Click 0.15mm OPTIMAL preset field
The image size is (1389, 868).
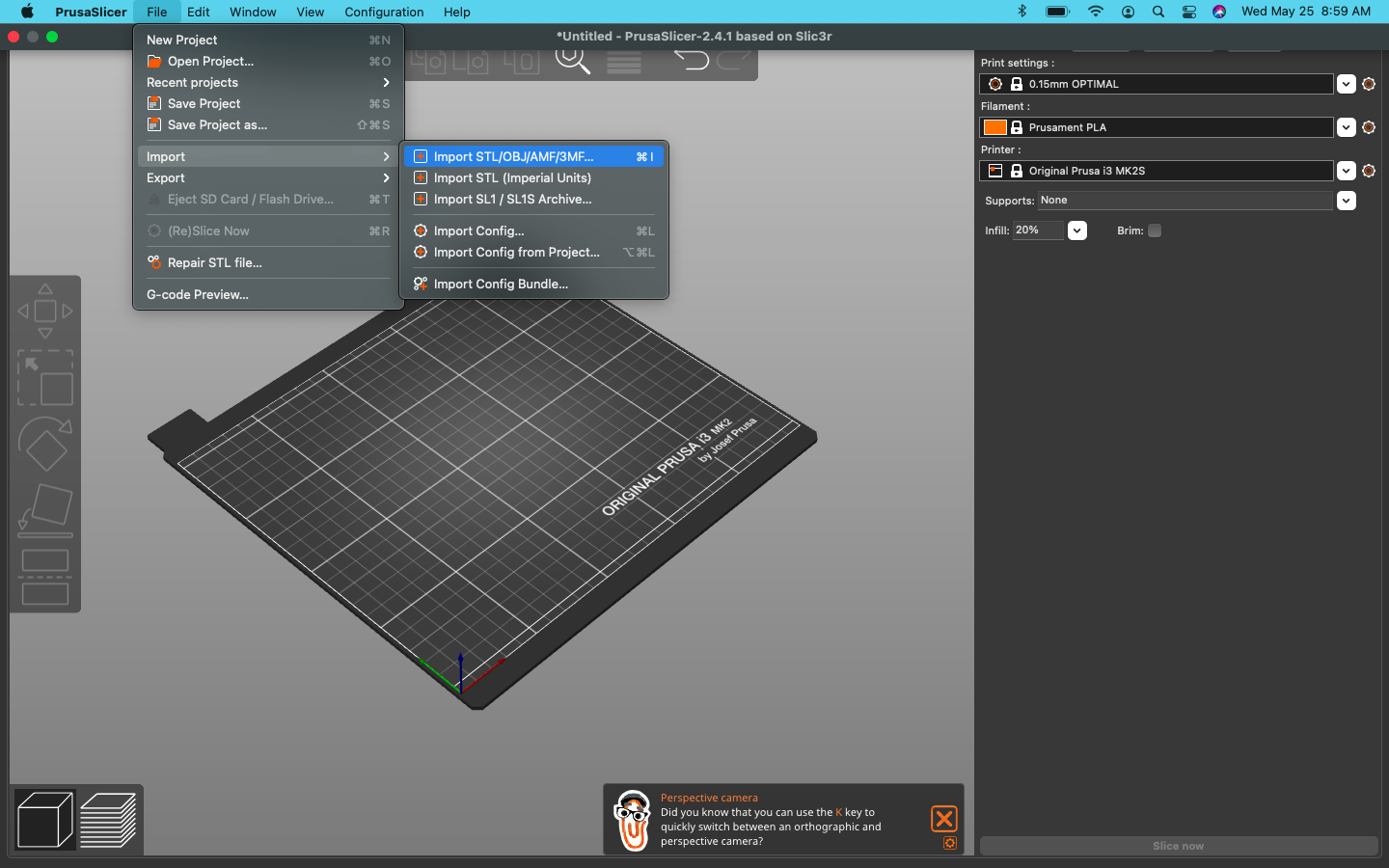click(1157, 84)
